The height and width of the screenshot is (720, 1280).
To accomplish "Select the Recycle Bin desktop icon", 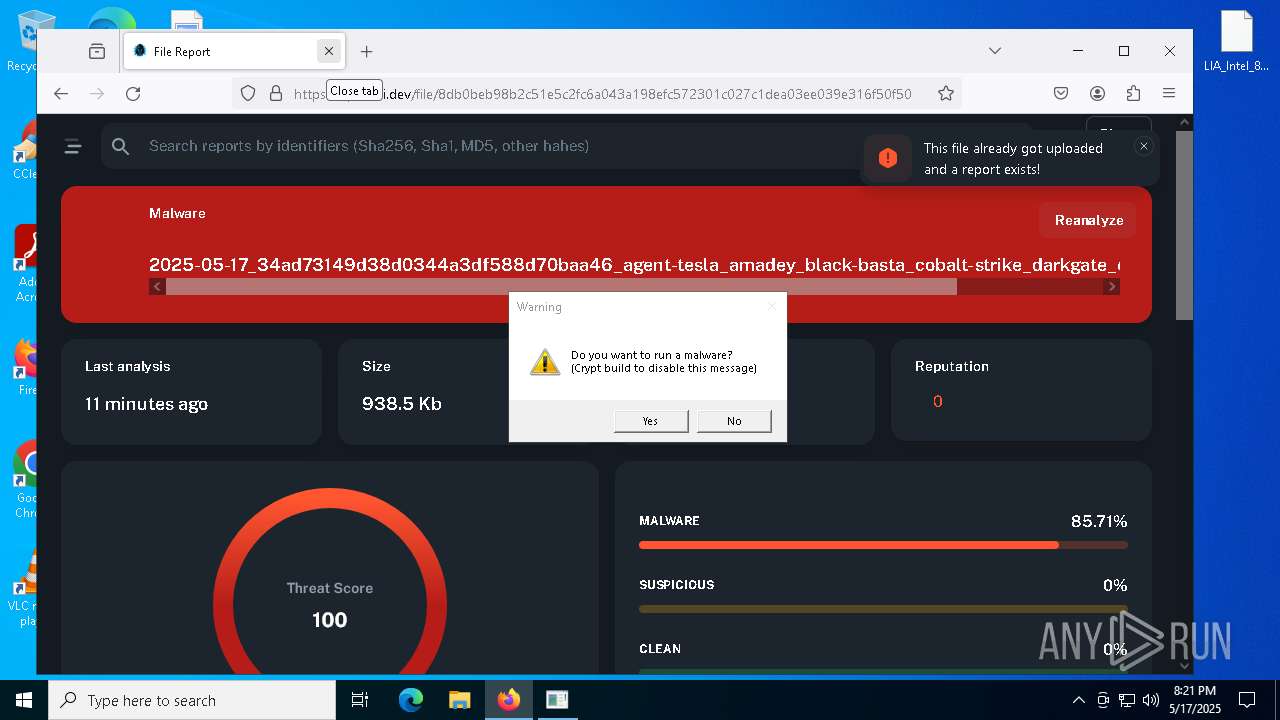I will point(22,42).
